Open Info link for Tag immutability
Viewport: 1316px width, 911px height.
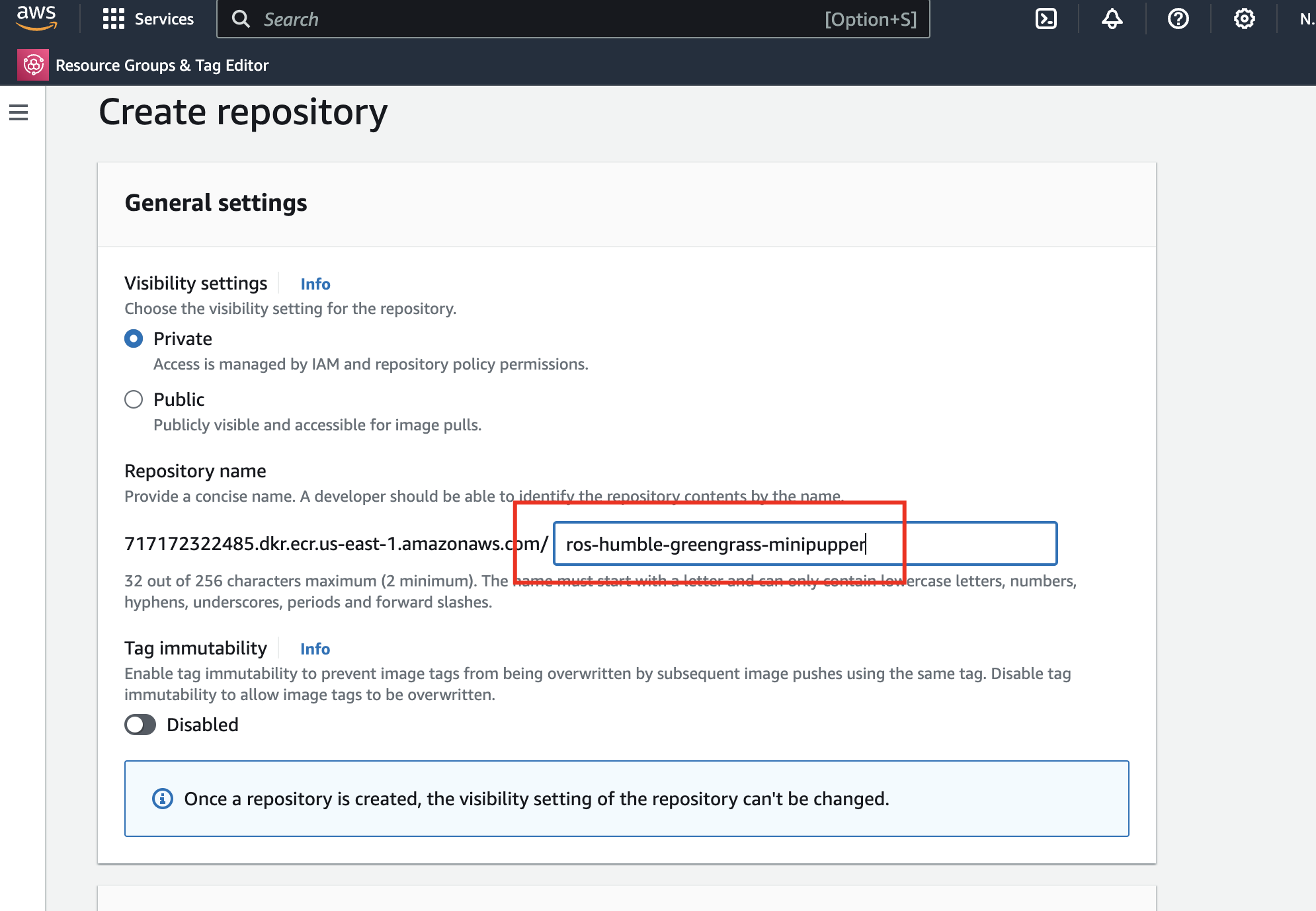[x=315, y=649]
